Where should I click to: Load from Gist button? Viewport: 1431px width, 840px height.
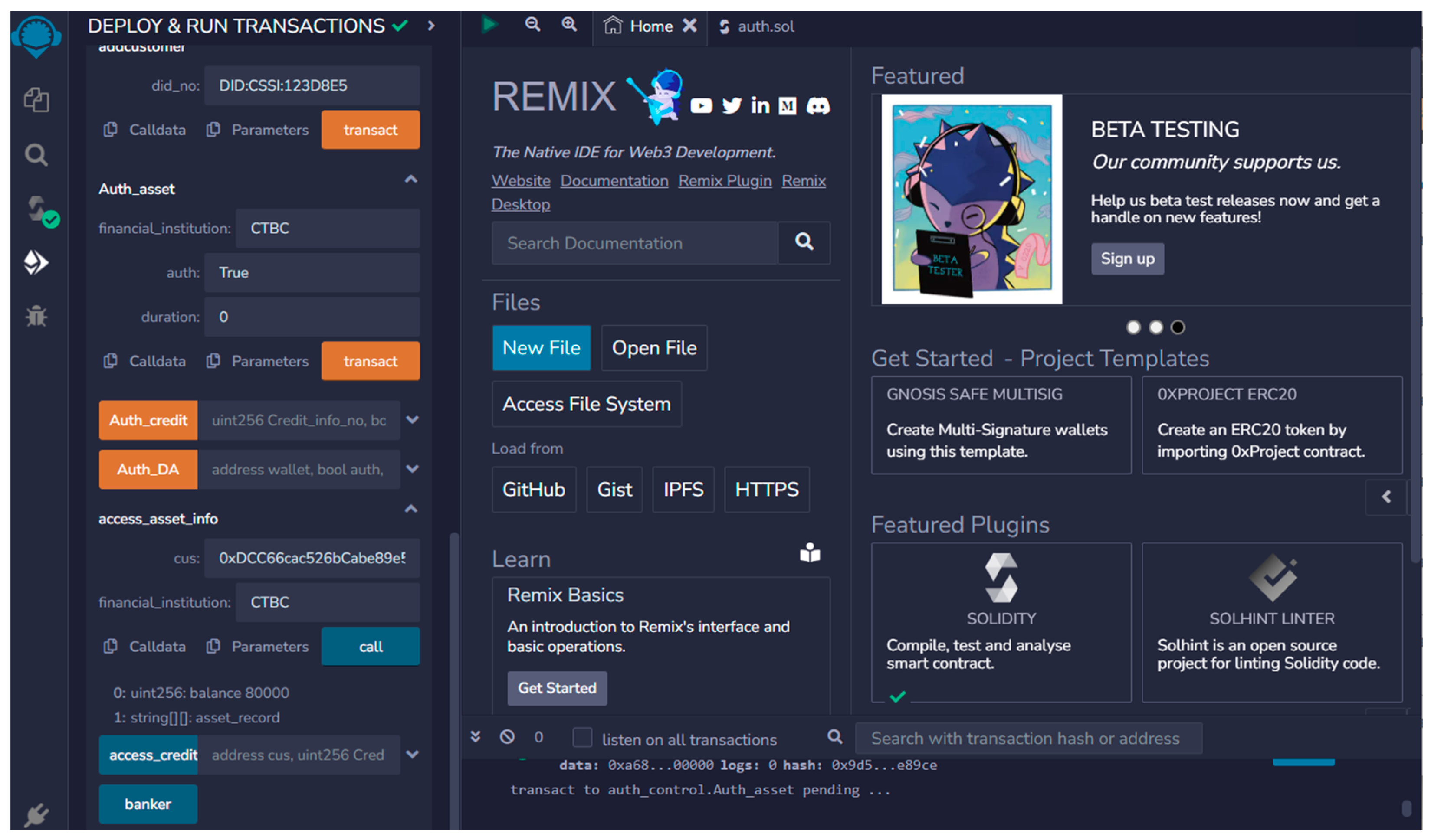pyautogui.click(x=614, y=490)
